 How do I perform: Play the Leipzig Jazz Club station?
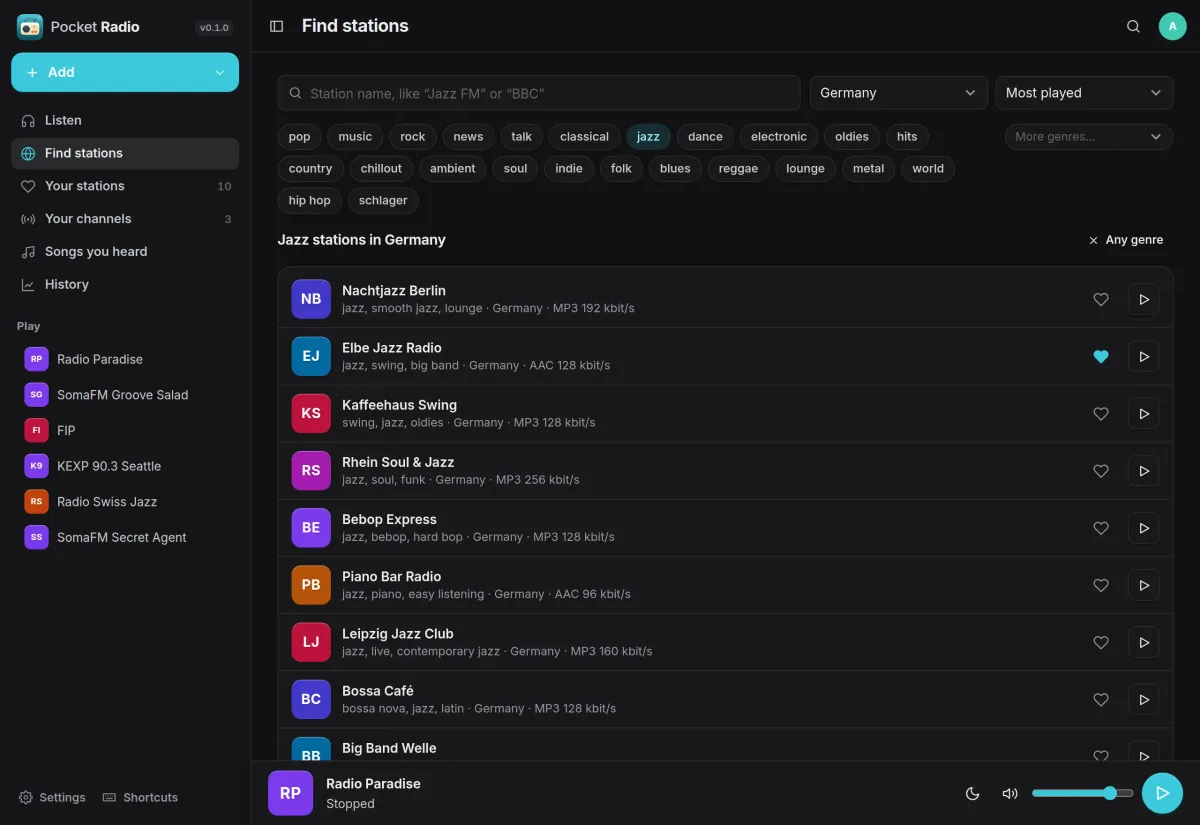1144,642
